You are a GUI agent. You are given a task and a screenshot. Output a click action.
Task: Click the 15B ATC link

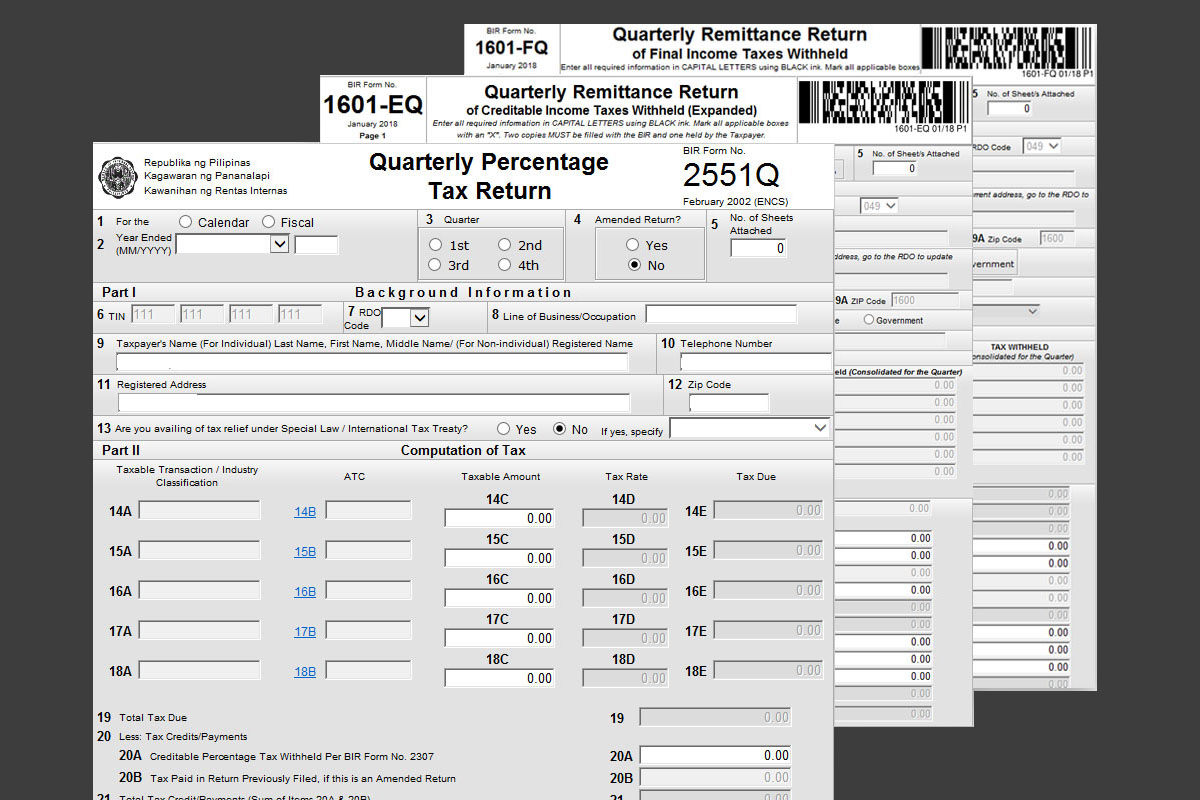pos(304,551)
